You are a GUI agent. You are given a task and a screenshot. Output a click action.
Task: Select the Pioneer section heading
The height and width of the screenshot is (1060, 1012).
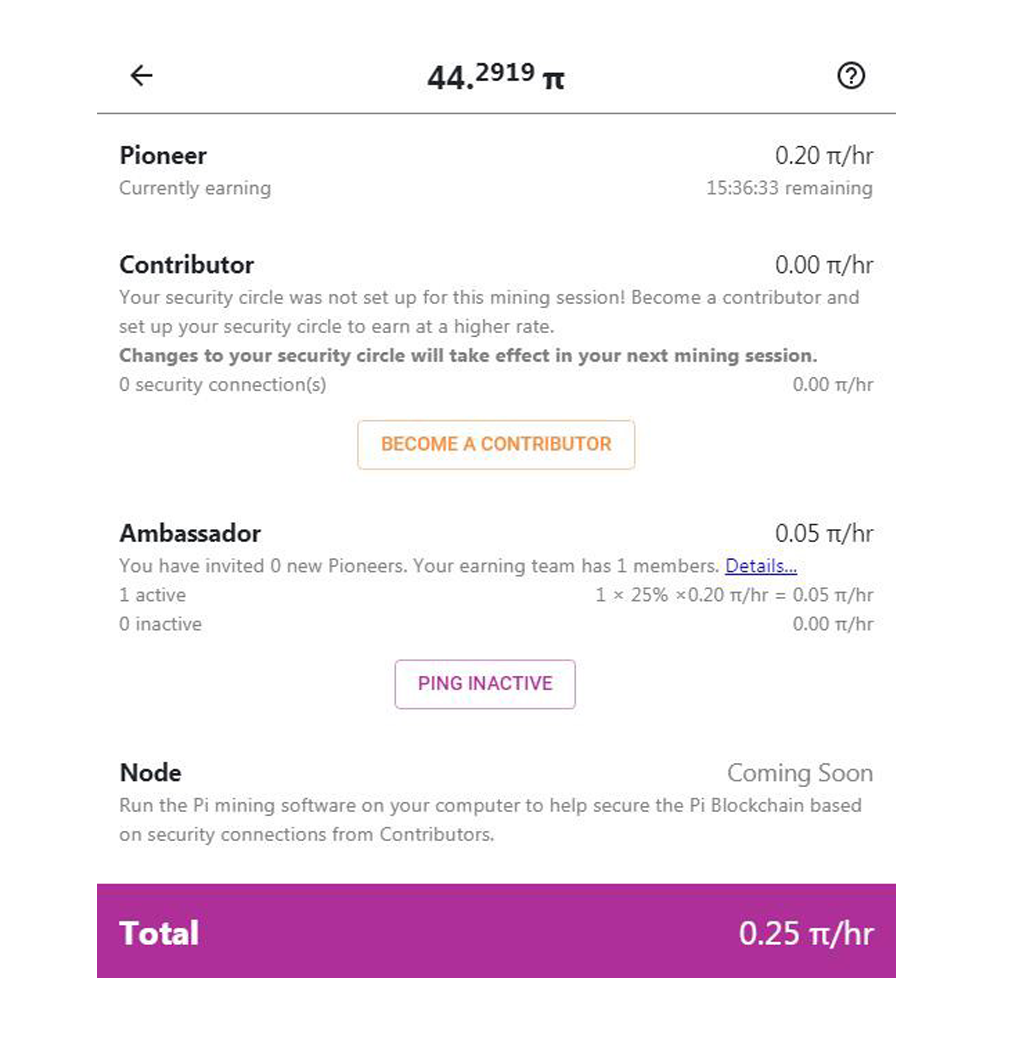[163, 156]
